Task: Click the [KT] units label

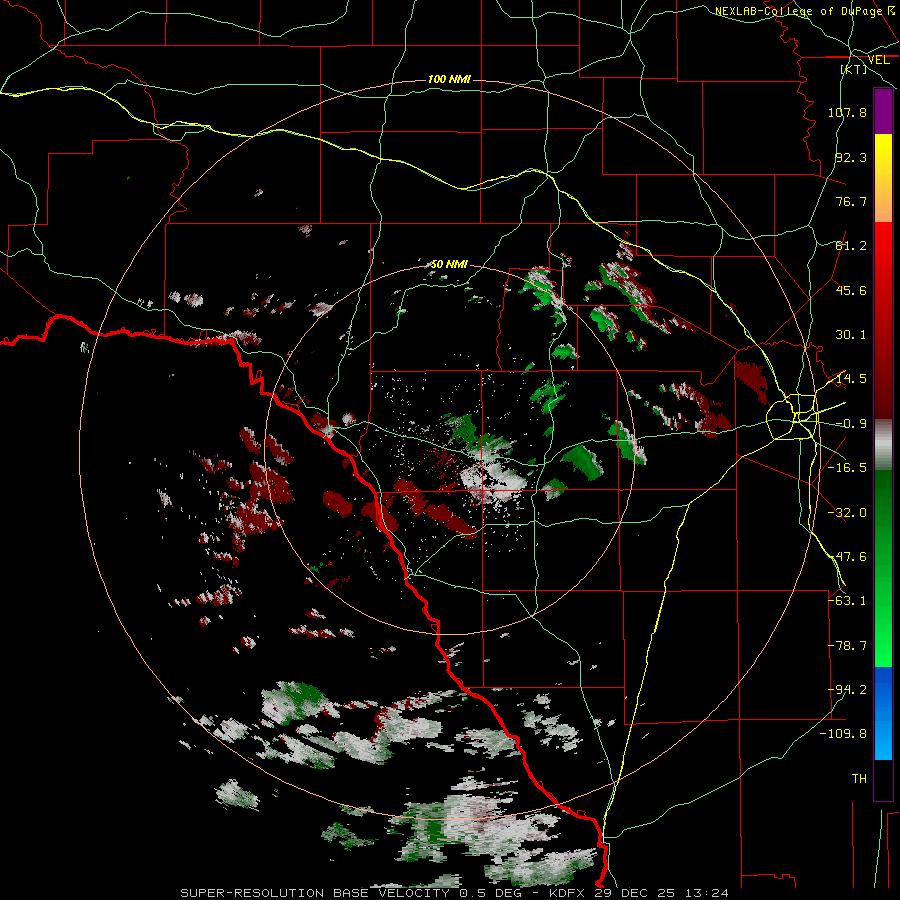Action: pos(854,69)
